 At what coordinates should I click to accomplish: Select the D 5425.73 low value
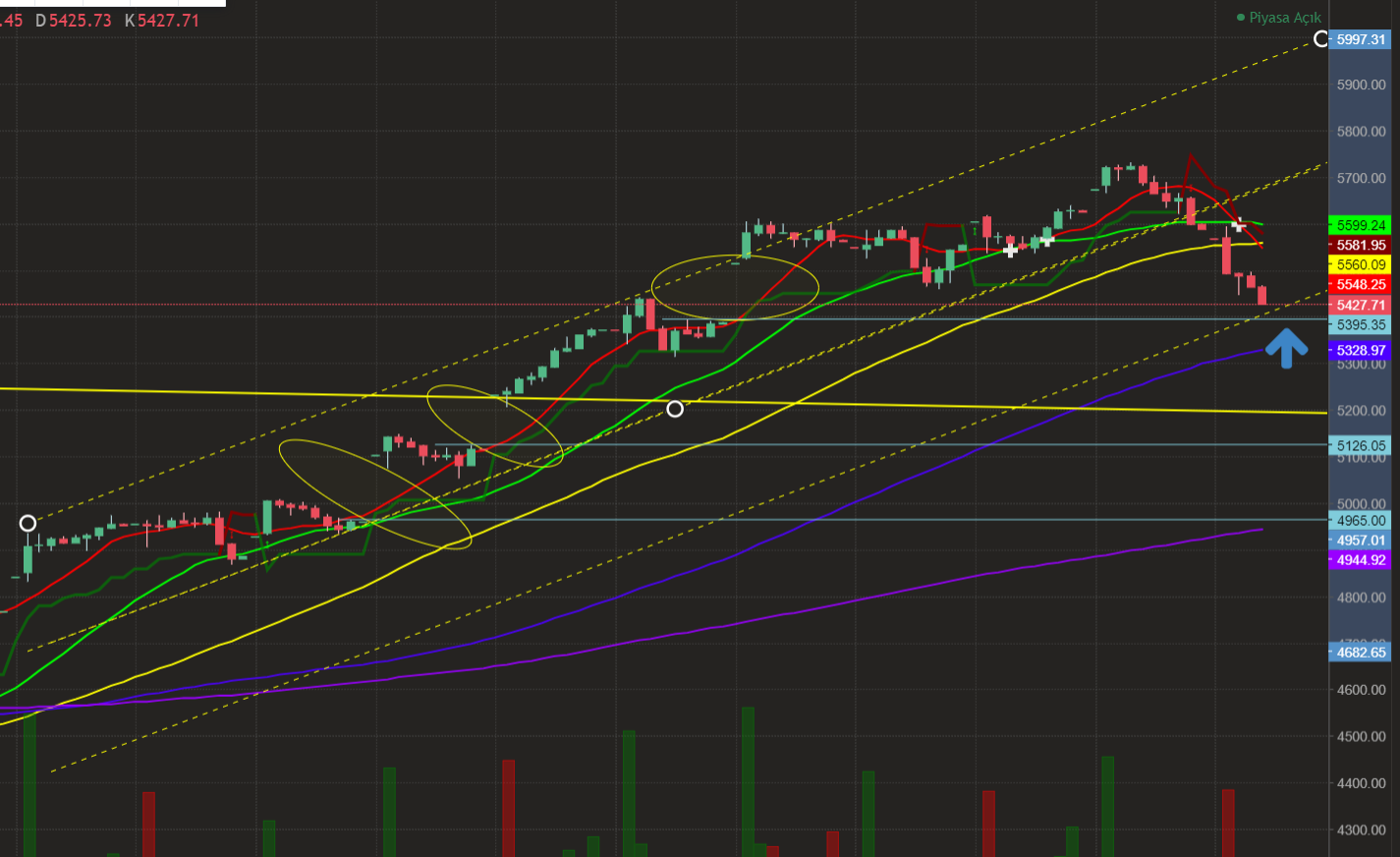[x=74, y=21]
